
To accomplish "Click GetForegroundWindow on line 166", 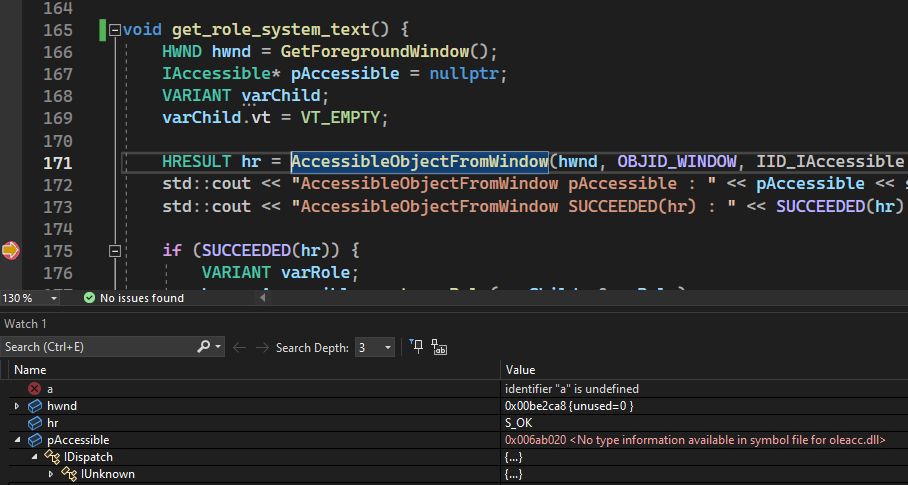I will pos(375,52).
